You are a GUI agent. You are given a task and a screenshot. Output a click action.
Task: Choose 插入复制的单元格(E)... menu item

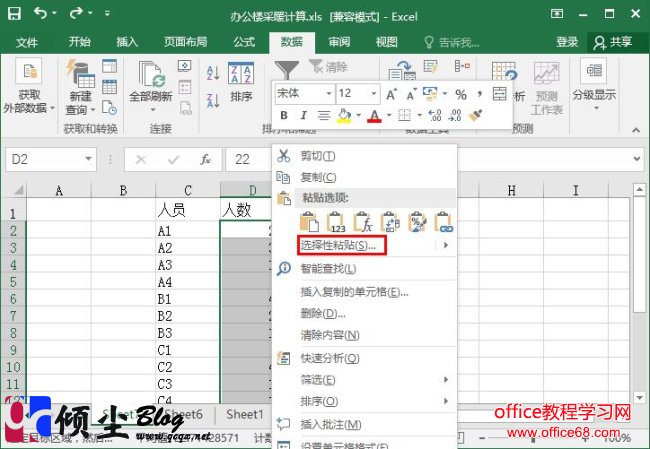[x=365, y=292]
